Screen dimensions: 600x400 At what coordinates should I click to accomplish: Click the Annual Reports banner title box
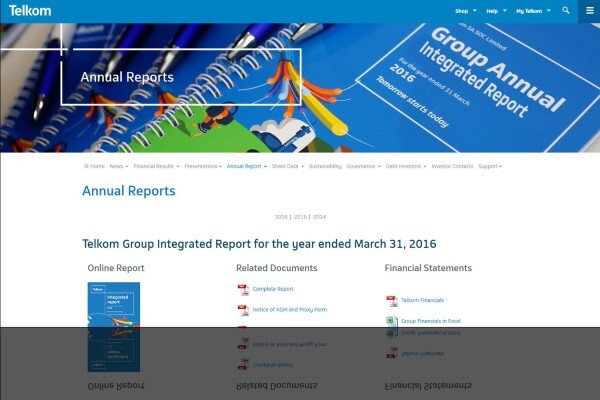[181, 77]
